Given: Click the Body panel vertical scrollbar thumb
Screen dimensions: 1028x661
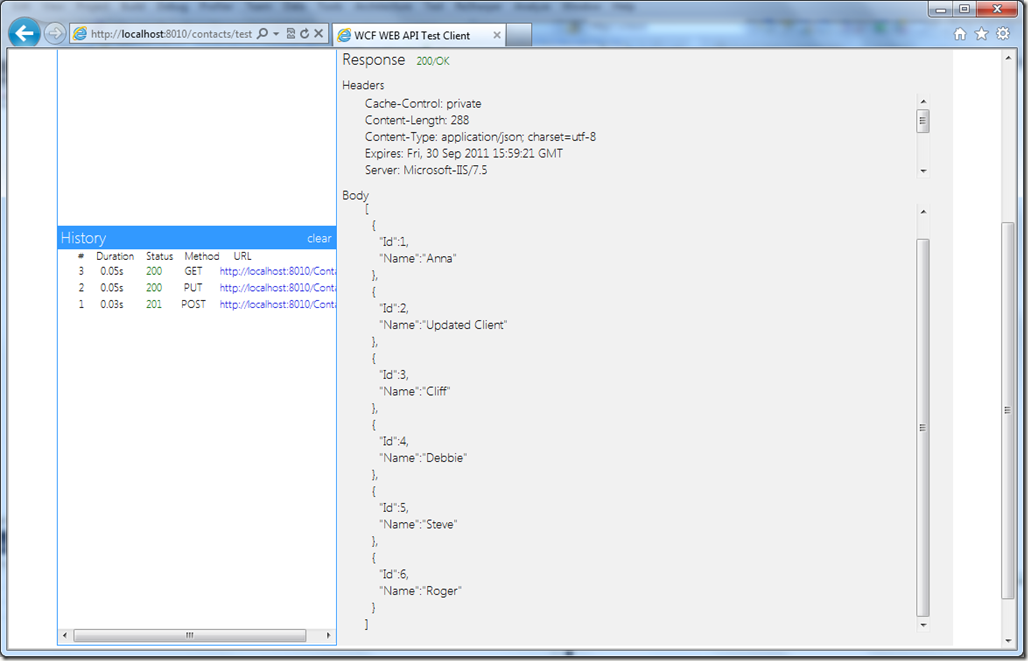Looking at the screenshot, I should tap(923, 428).
